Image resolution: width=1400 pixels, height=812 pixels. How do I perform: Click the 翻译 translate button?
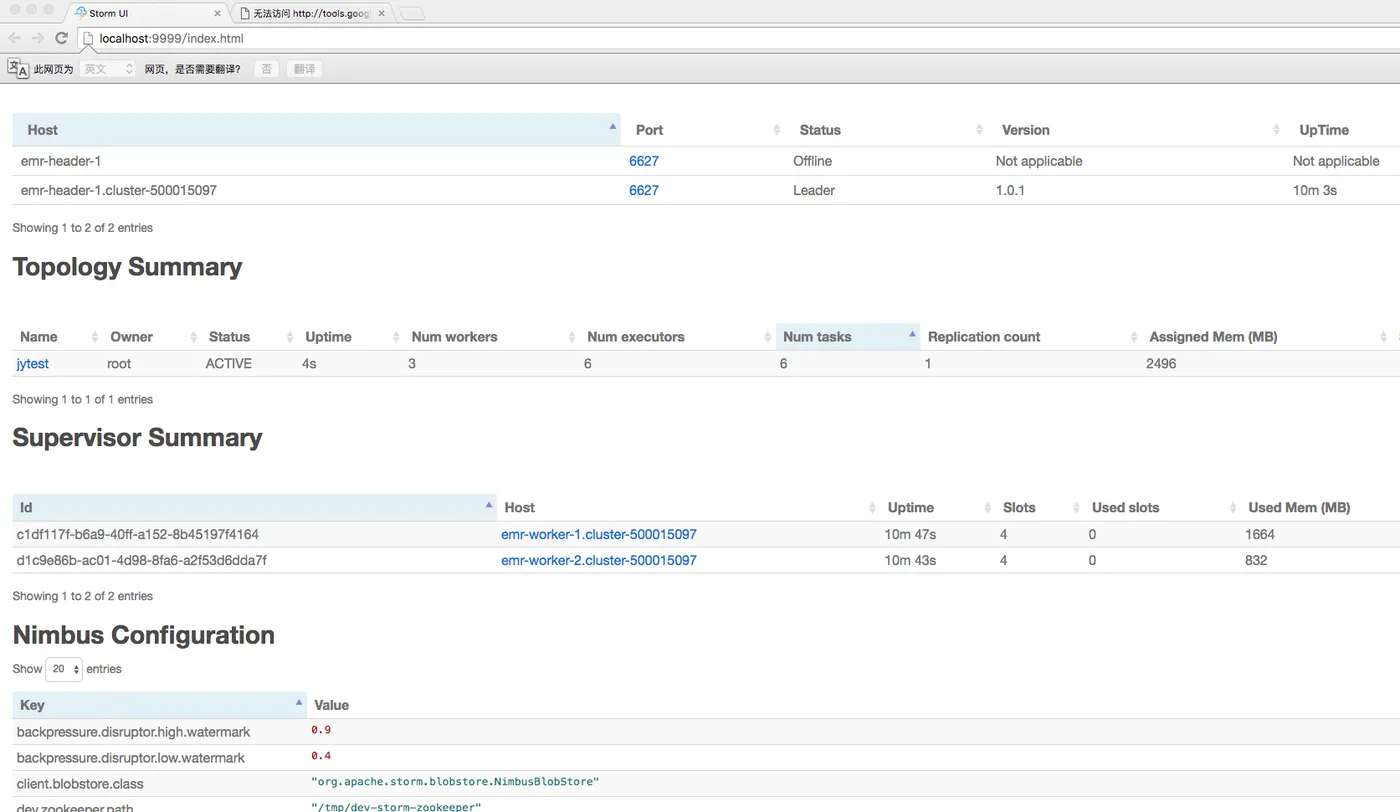304,69
